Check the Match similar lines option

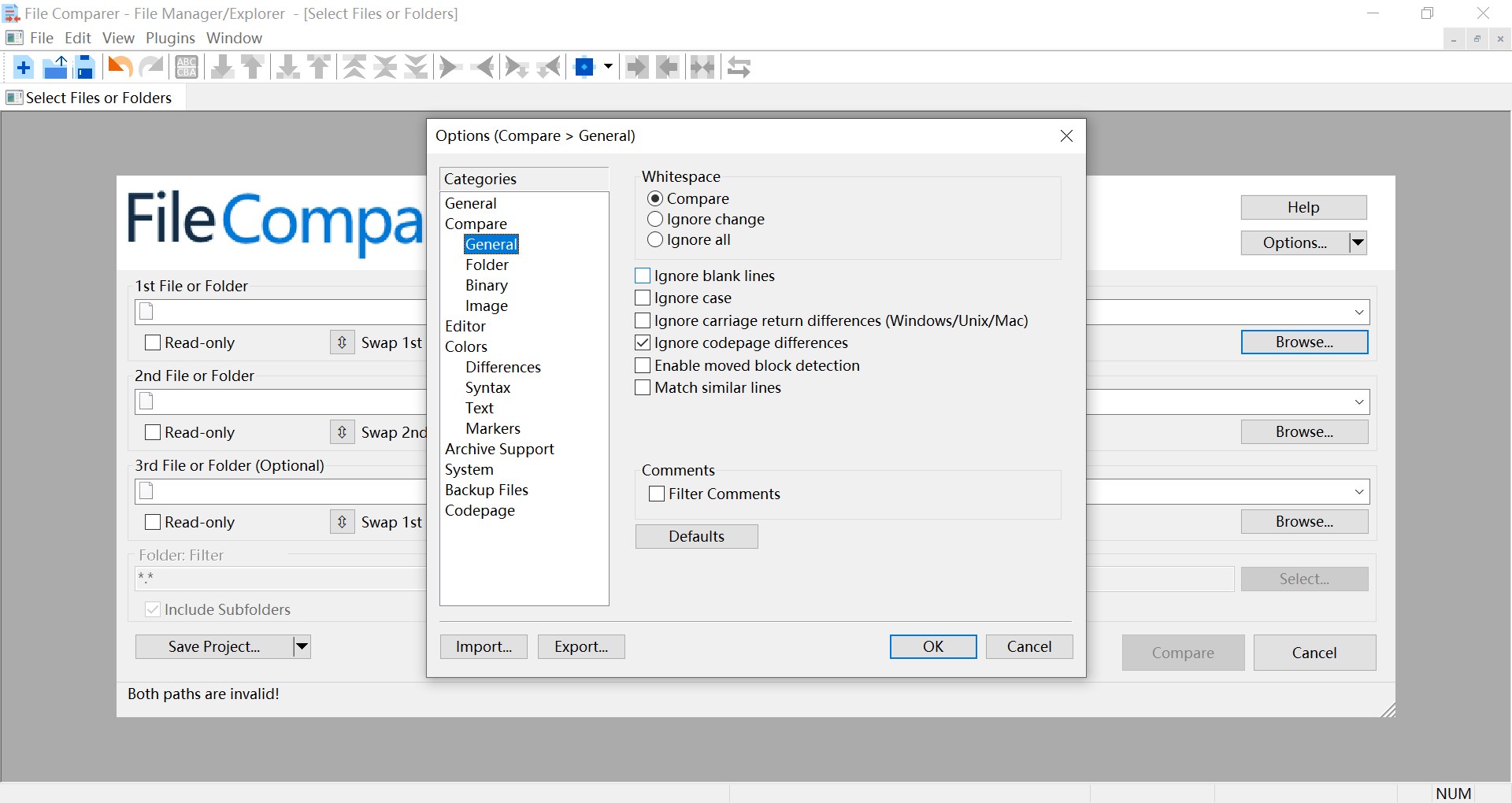click(x=643, y=387)
